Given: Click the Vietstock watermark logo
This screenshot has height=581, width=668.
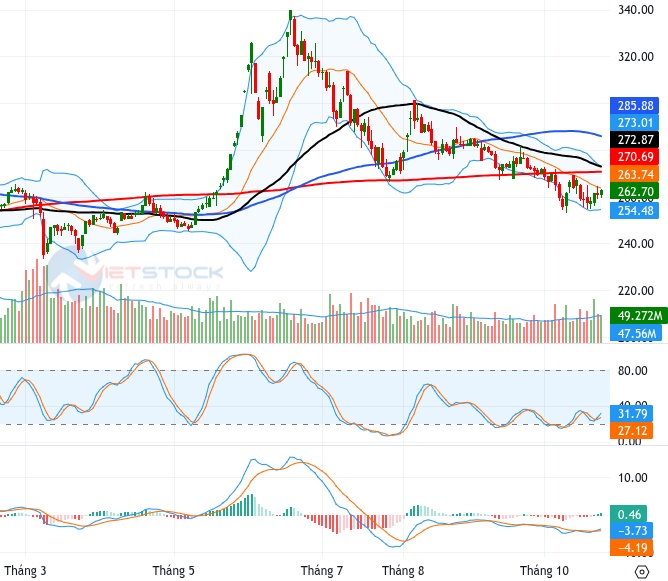Looking at the screenshot, I should pos(135,275).
